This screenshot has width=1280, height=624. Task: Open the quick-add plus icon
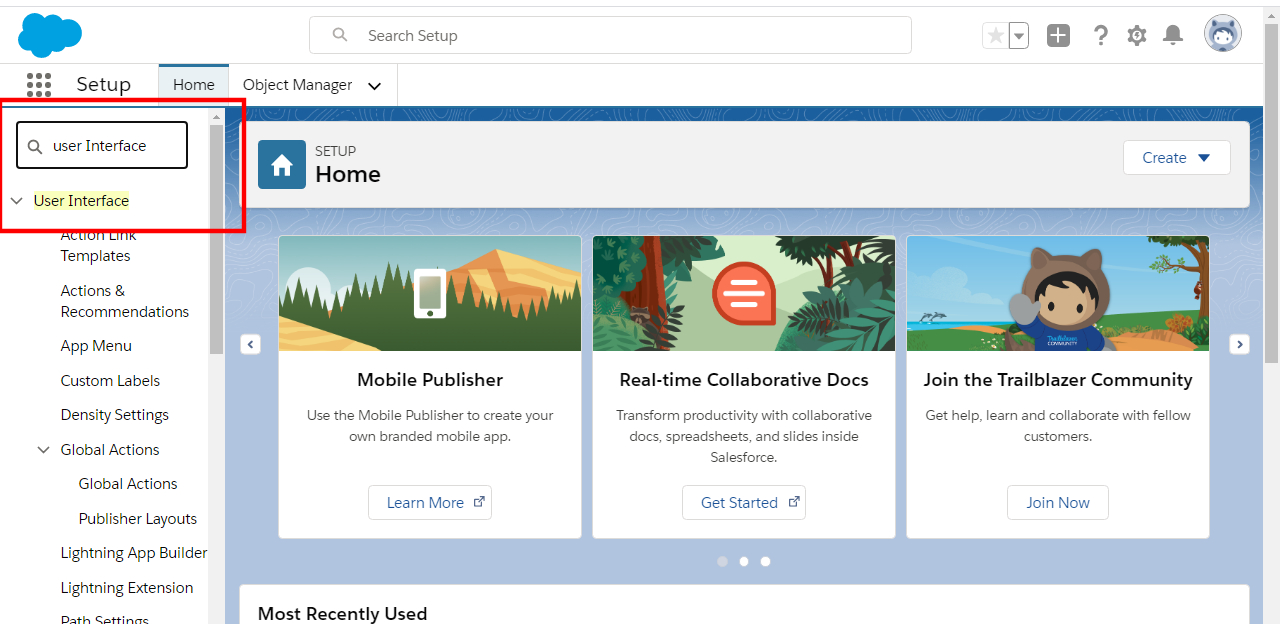click(x=1058, y=34)
